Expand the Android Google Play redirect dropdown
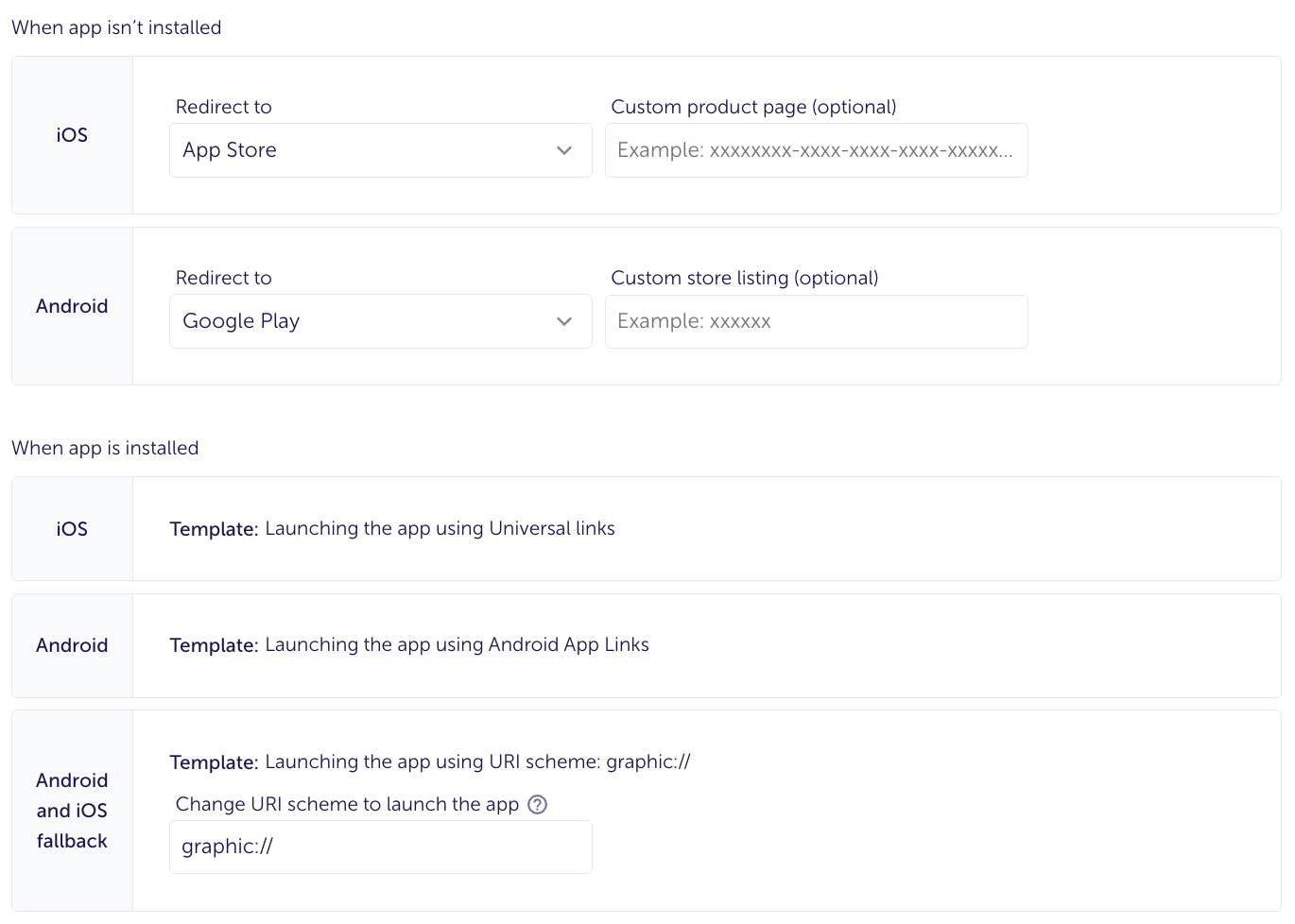The image size is (1295, 924). pyautogui.click(x=380, y=321)
